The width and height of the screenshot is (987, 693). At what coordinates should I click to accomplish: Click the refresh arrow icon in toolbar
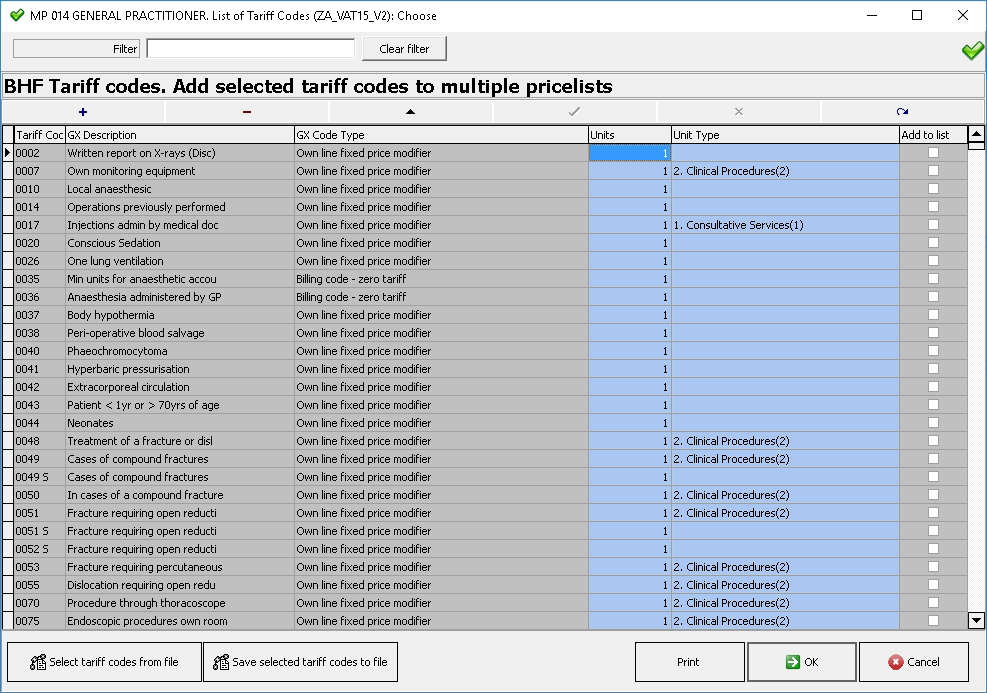point(902,112)
